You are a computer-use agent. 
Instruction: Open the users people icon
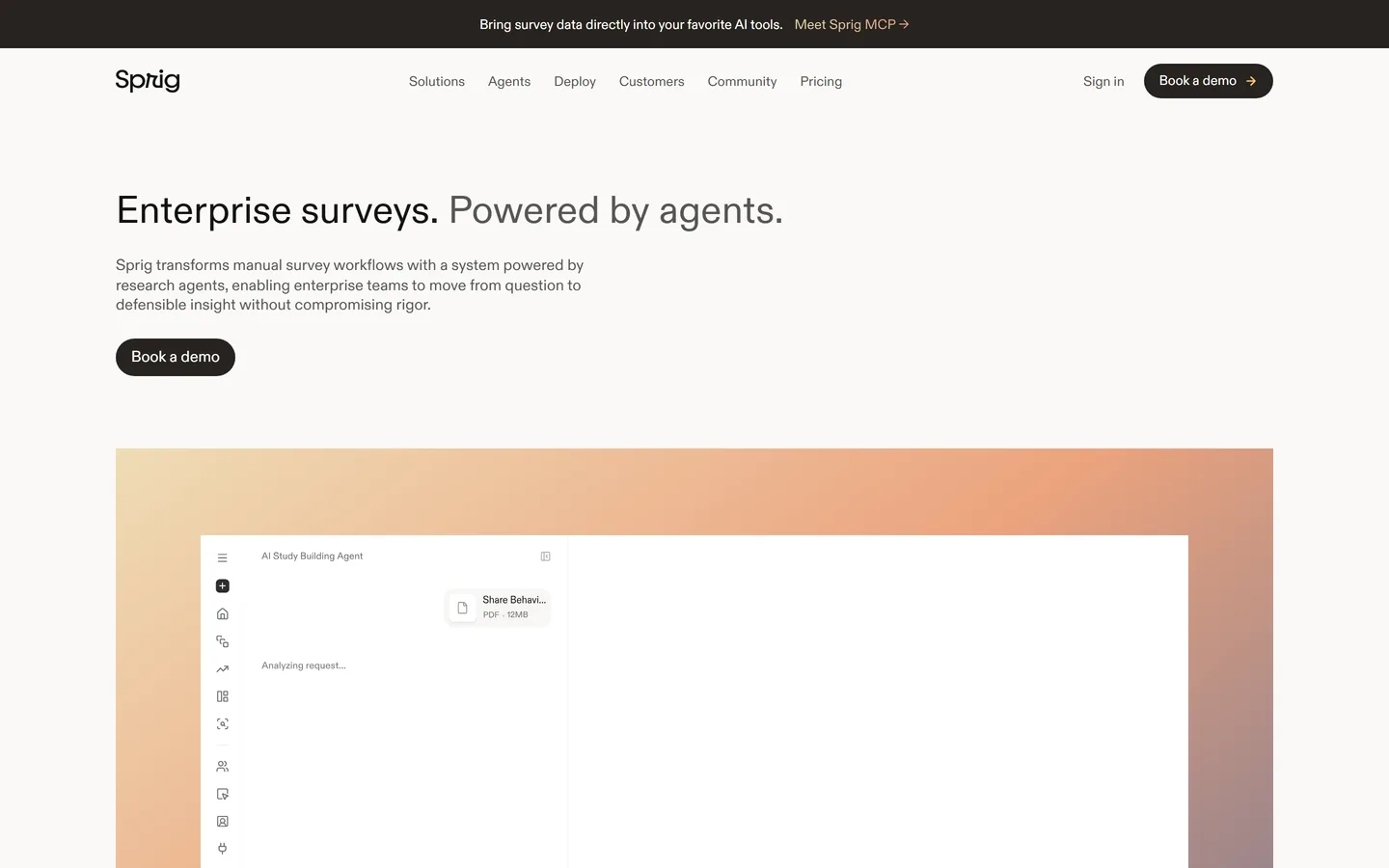point(222,767)
